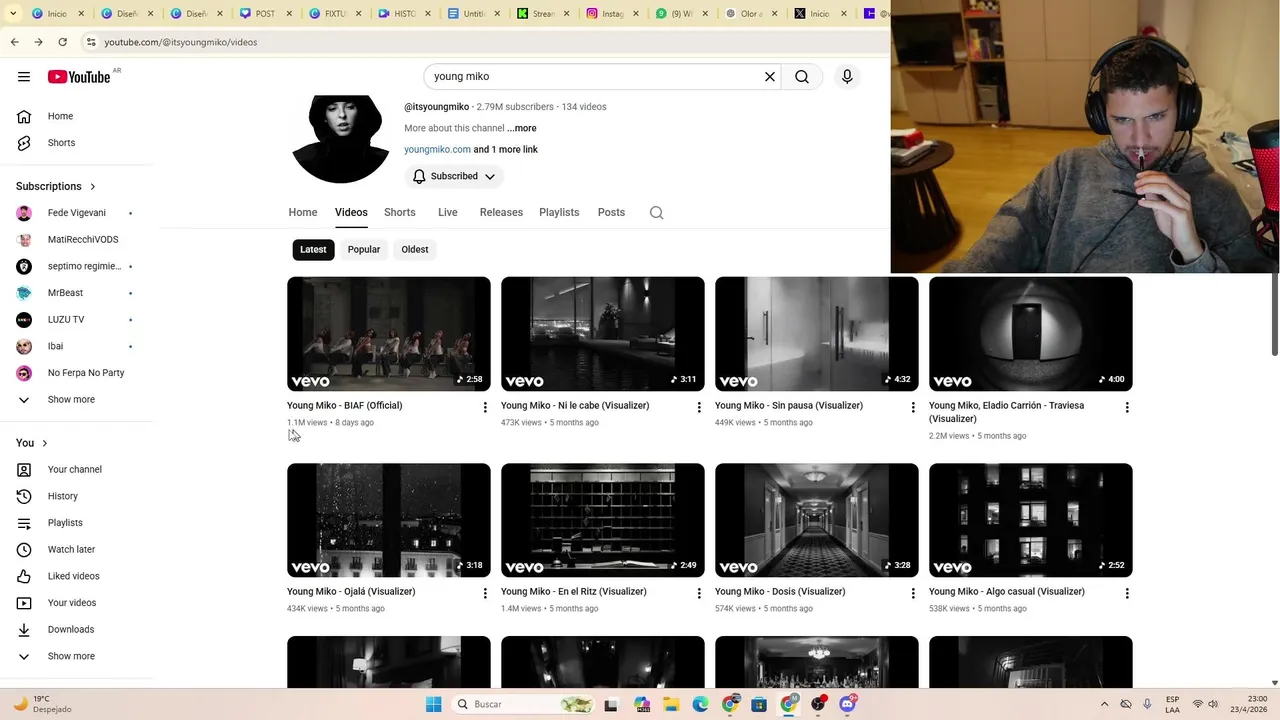Switch to channel Posts tab
1280x720 pixels.
point(611,212)
